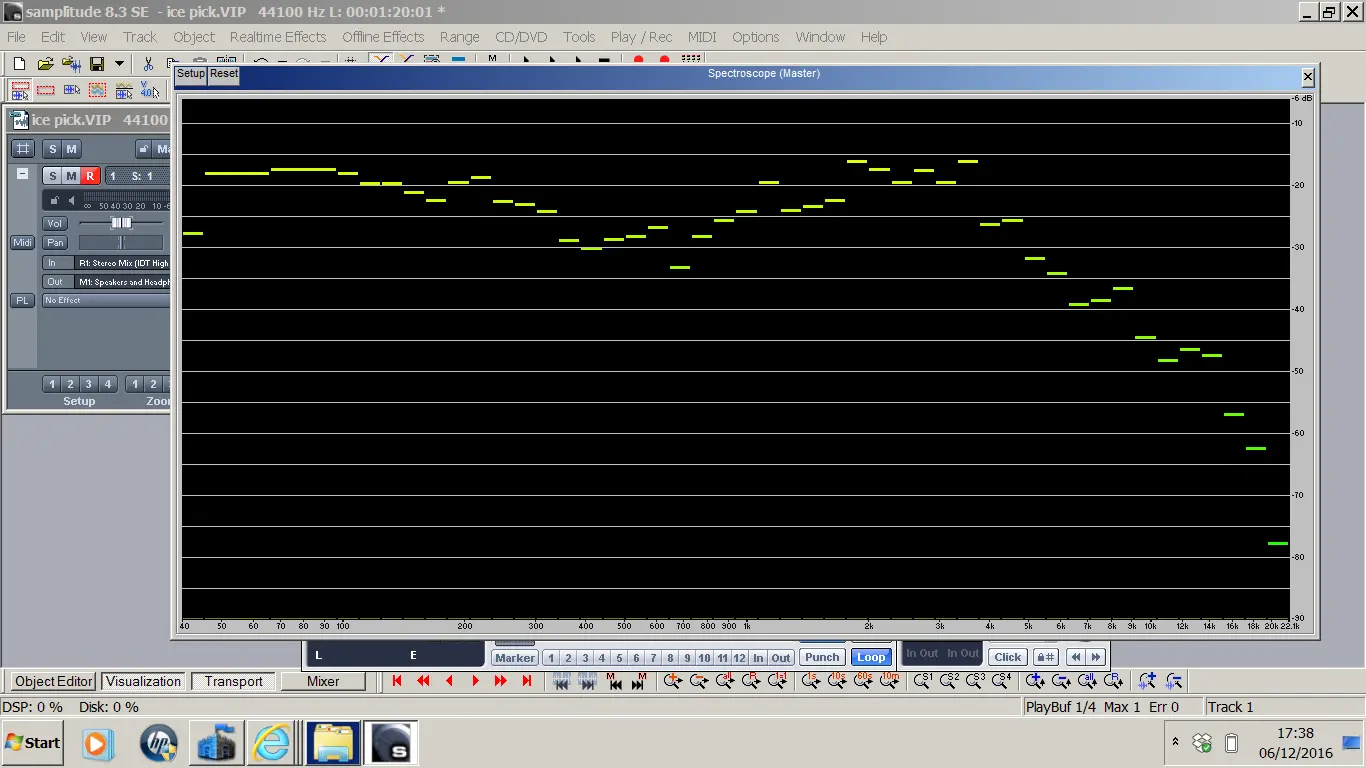Screen dimensions: 1366x768
Task: Click the red play forward arrow
Action: pyautogui.click(x=475, y=681)
